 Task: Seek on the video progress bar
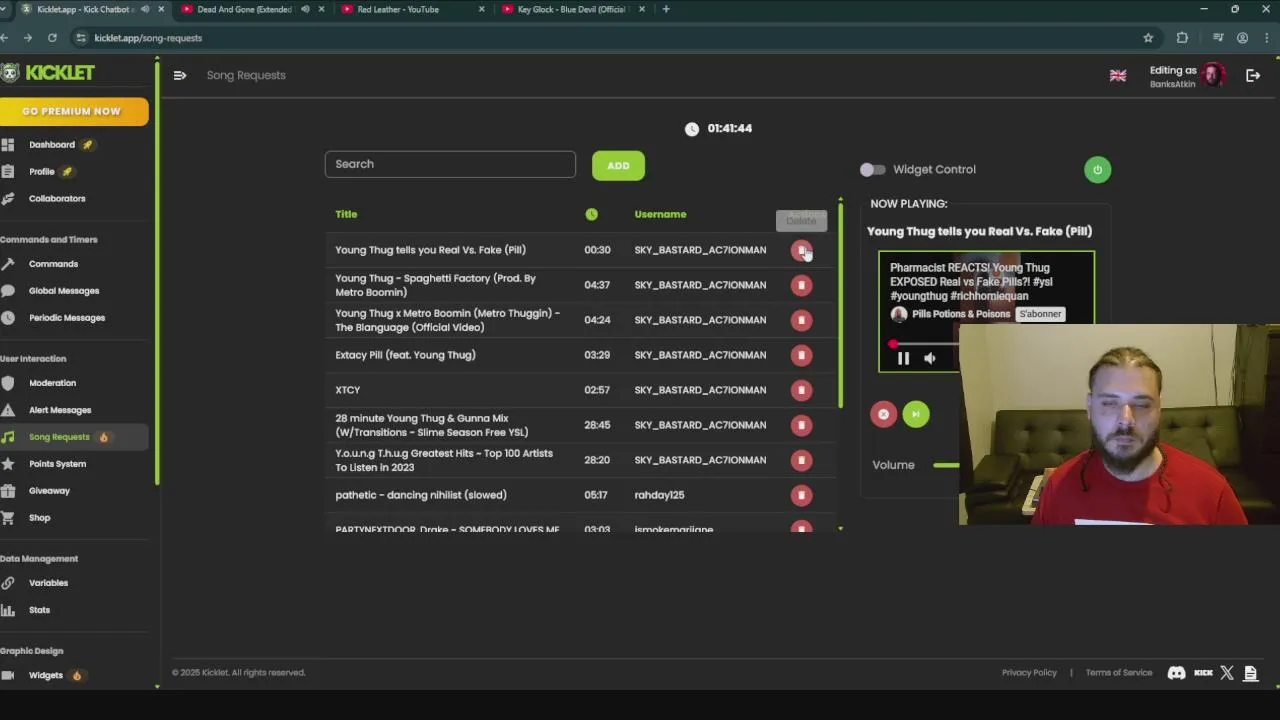tap(925, 344)
